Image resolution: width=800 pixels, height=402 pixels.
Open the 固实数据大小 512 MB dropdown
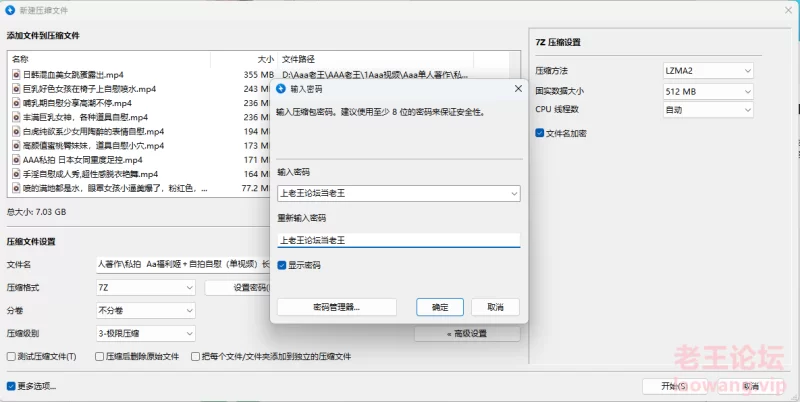coord(708,92)
